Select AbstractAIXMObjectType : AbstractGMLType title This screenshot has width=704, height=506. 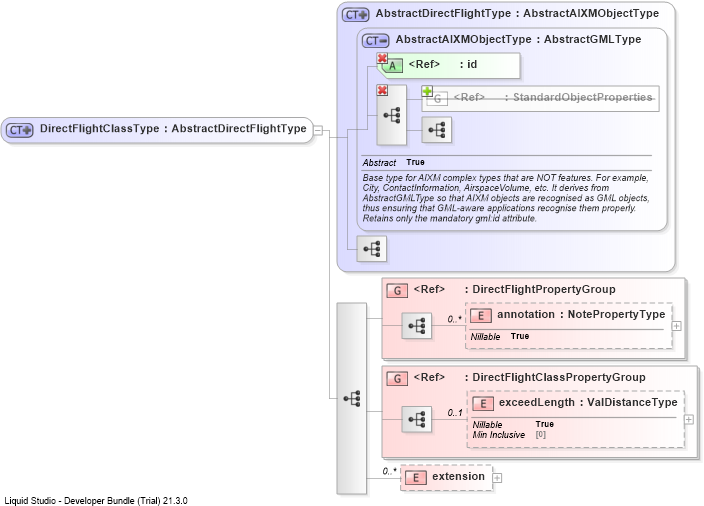click(x=518, y=40)
